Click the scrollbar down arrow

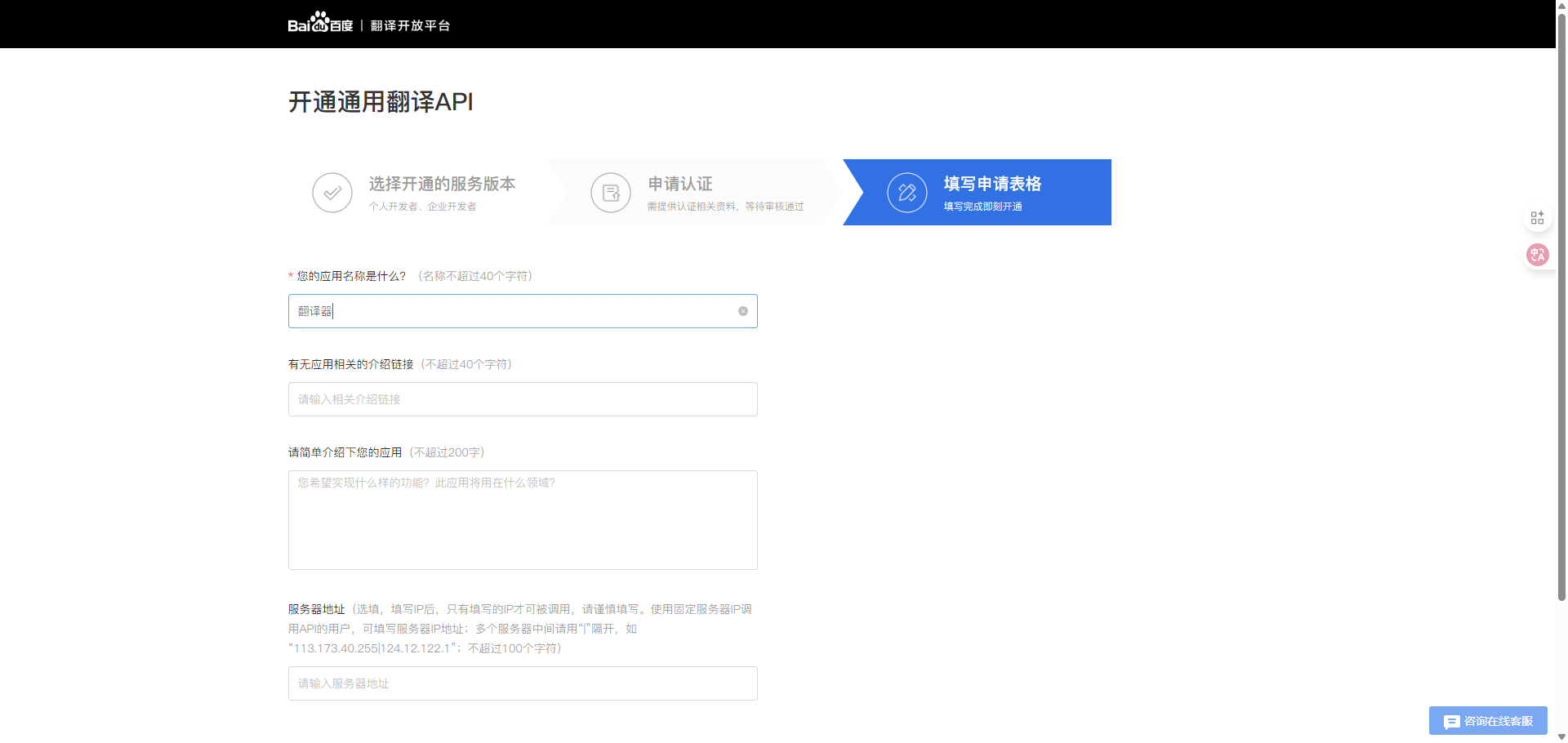click(1561, 736)
